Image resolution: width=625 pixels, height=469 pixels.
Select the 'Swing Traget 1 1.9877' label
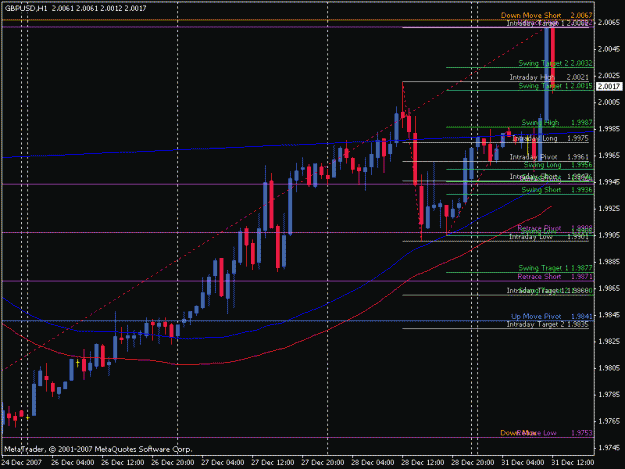click(x=555, y=268)
